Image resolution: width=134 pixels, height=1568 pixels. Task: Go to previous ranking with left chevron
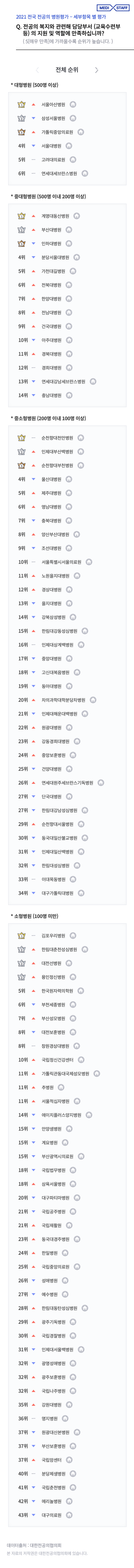(38, 70)
